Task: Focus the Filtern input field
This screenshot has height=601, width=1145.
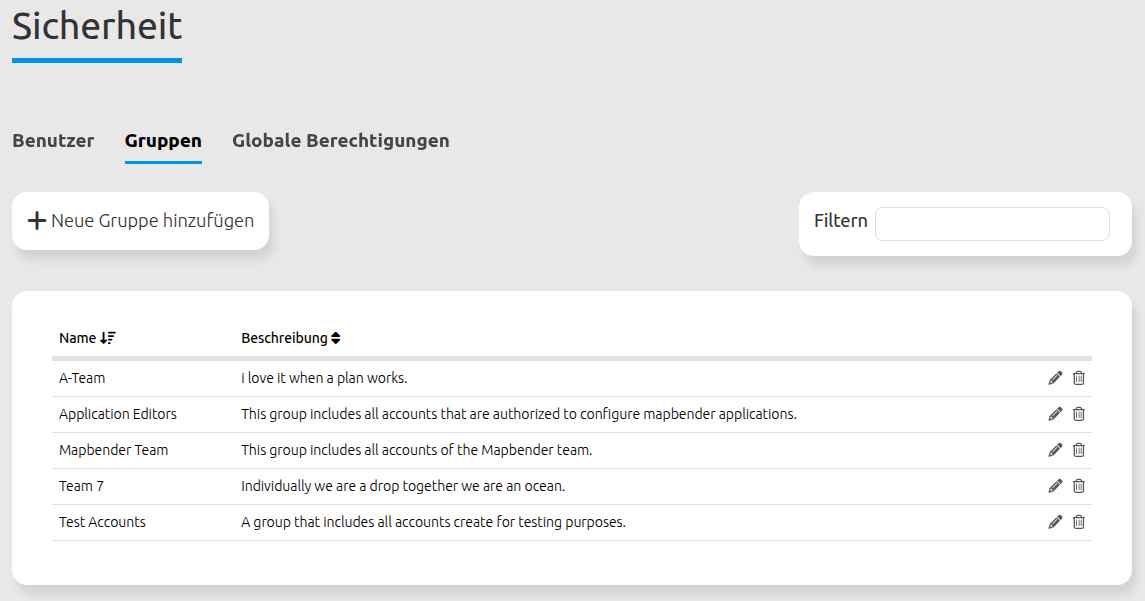Action: tap(991, 224)
